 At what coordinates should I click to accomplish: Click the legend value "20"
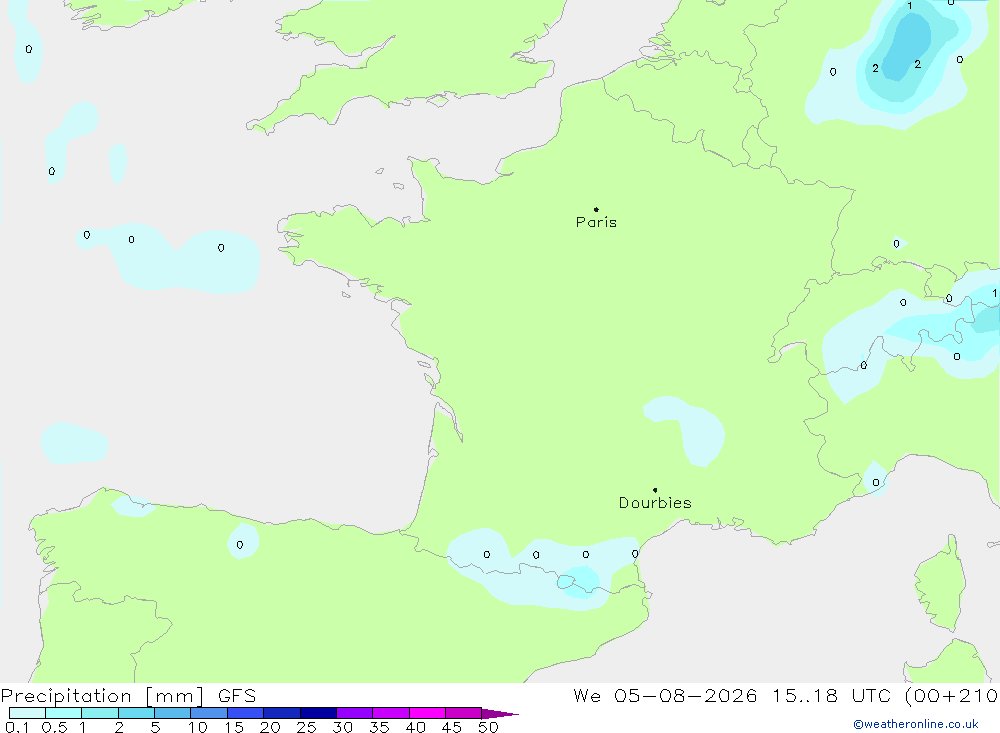270,727
